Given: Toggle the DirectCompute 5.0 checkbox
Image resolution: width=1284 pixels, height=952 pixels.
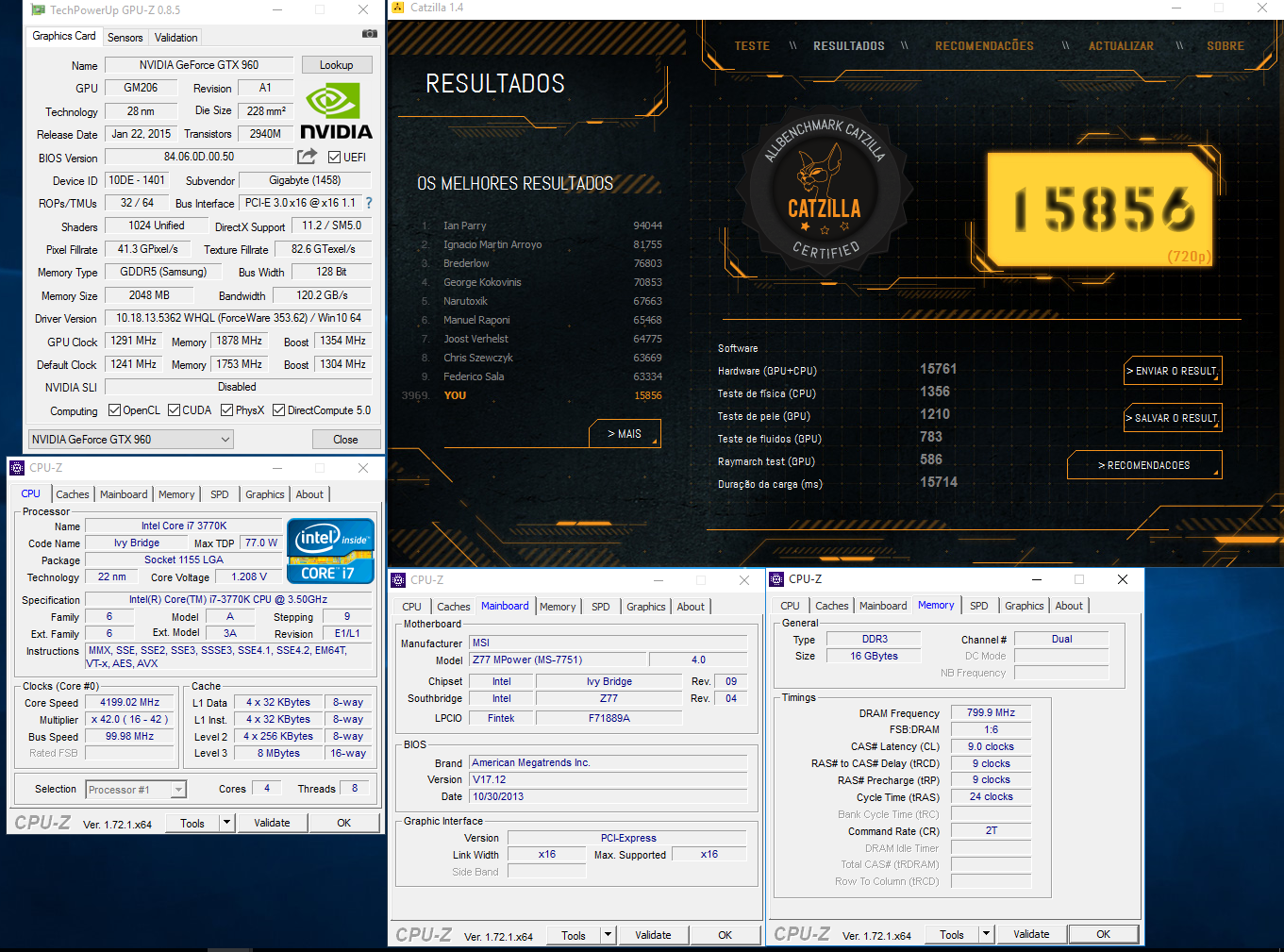Looking at the screenshot, I should click(x=278, y=410).
